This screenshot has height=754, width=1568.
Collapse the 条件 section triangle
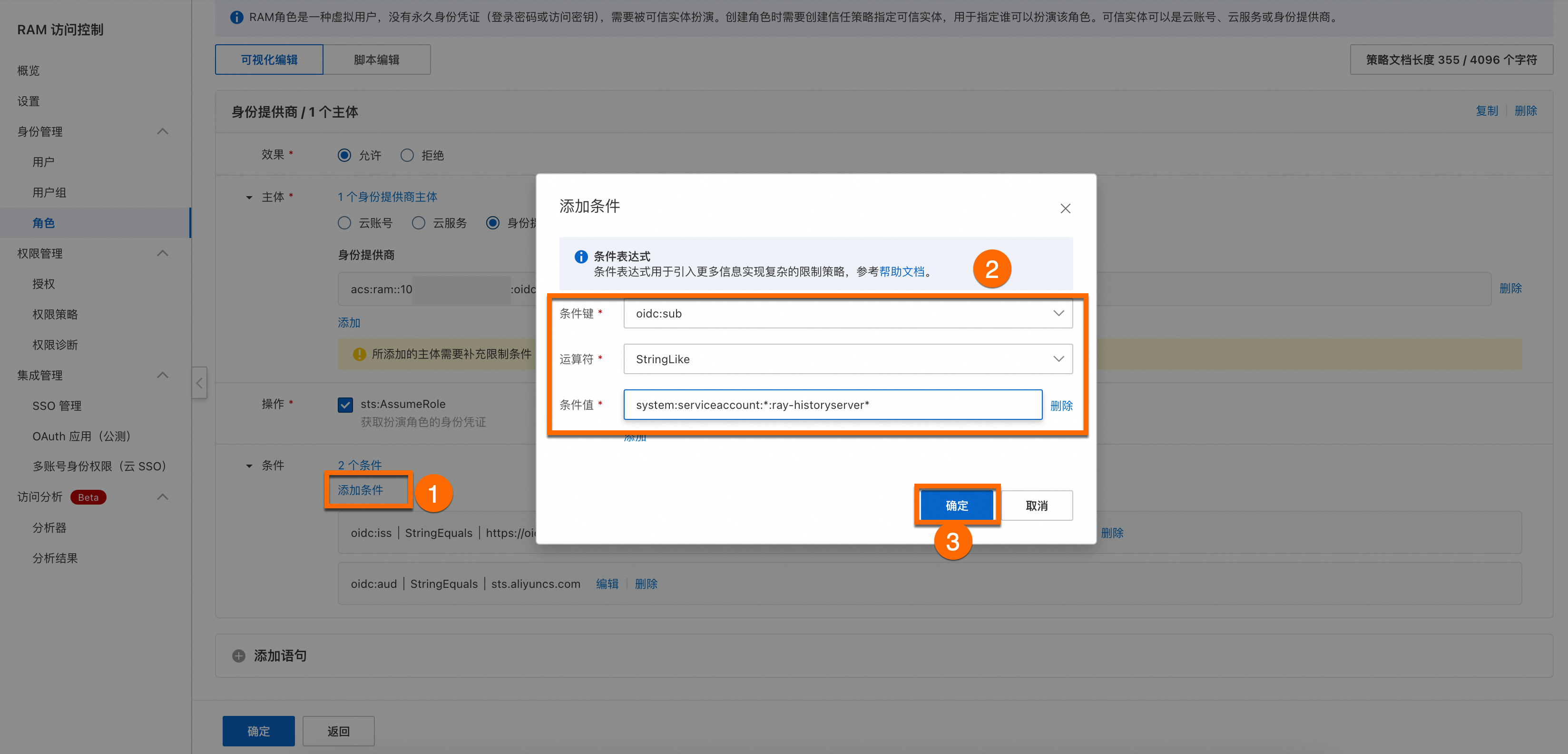[x=249, y=466]
